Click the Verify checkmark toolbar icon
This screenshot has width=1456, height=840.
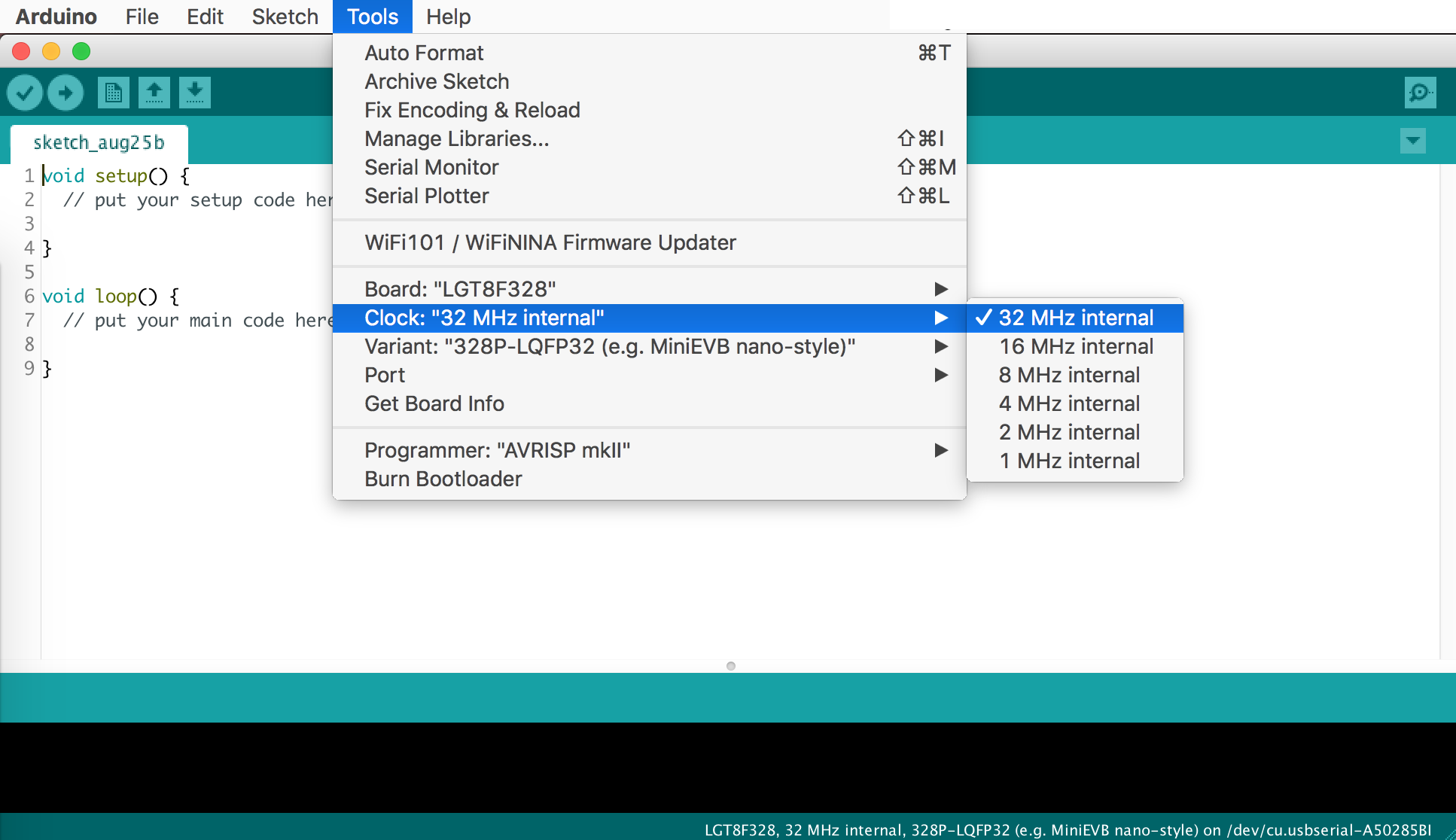(x=25, y=93)
